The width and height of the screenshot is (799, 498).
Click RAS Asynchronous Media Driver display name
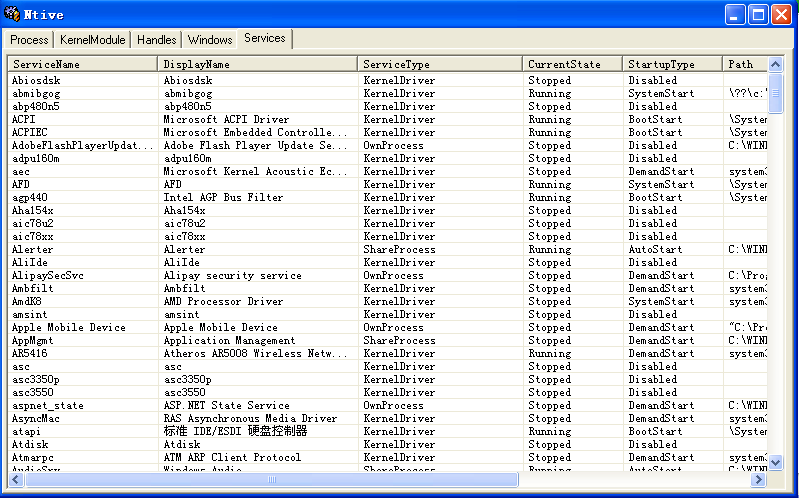pyautogui.click(x=250, y=418)
